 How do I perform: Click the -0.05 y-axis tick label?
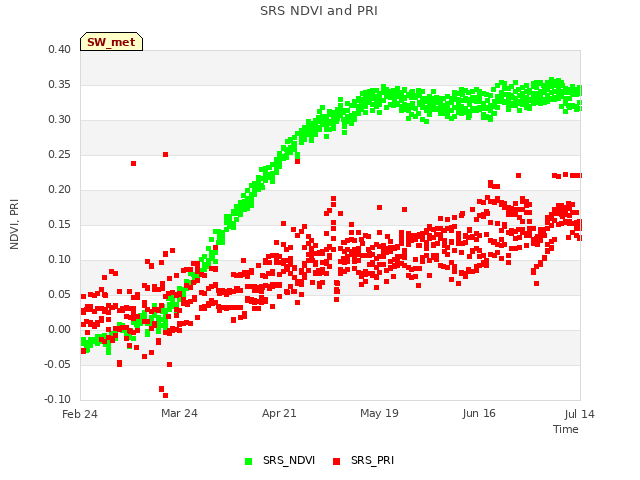click(58, 364)
